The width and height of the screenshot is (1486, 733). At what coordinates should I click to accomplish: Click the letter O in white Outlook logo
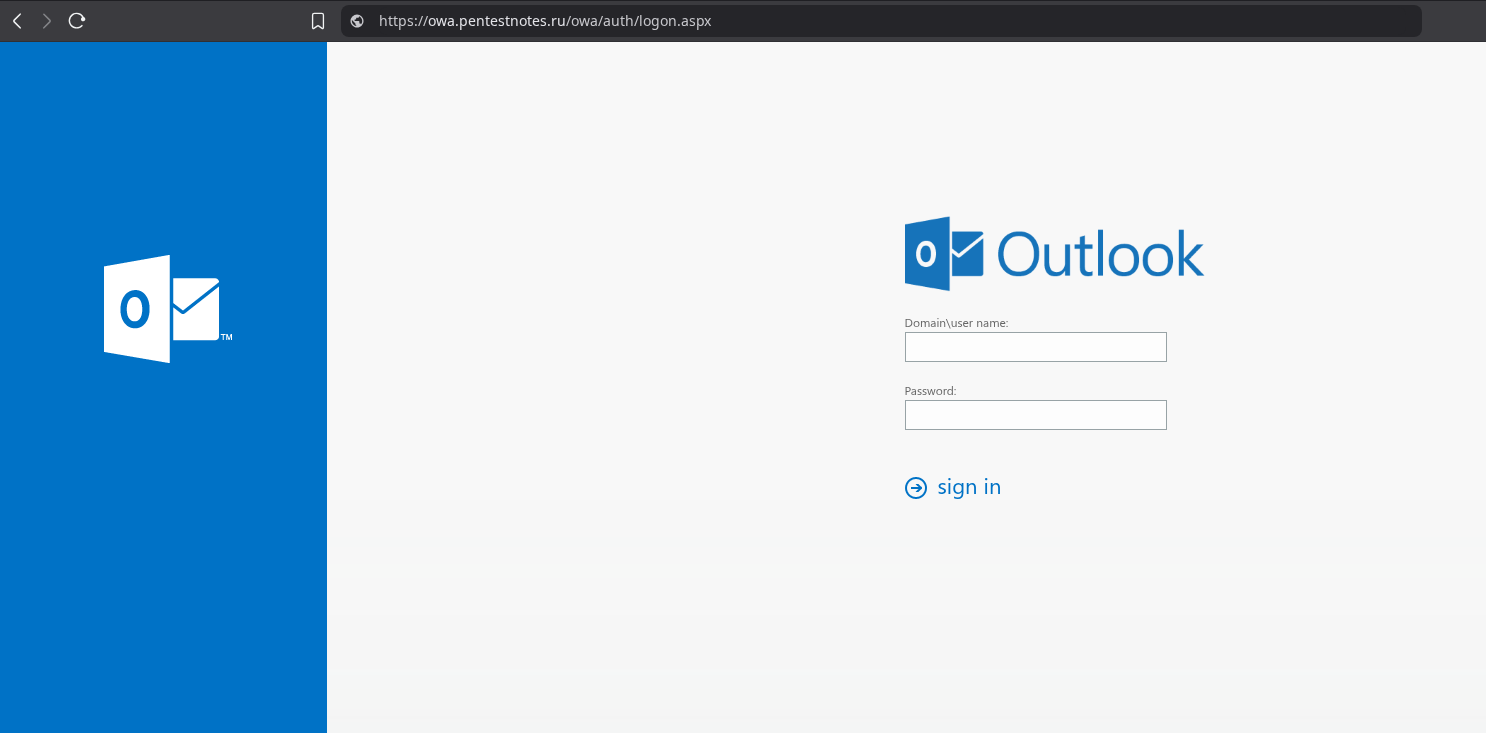click(x=135, y=309)
